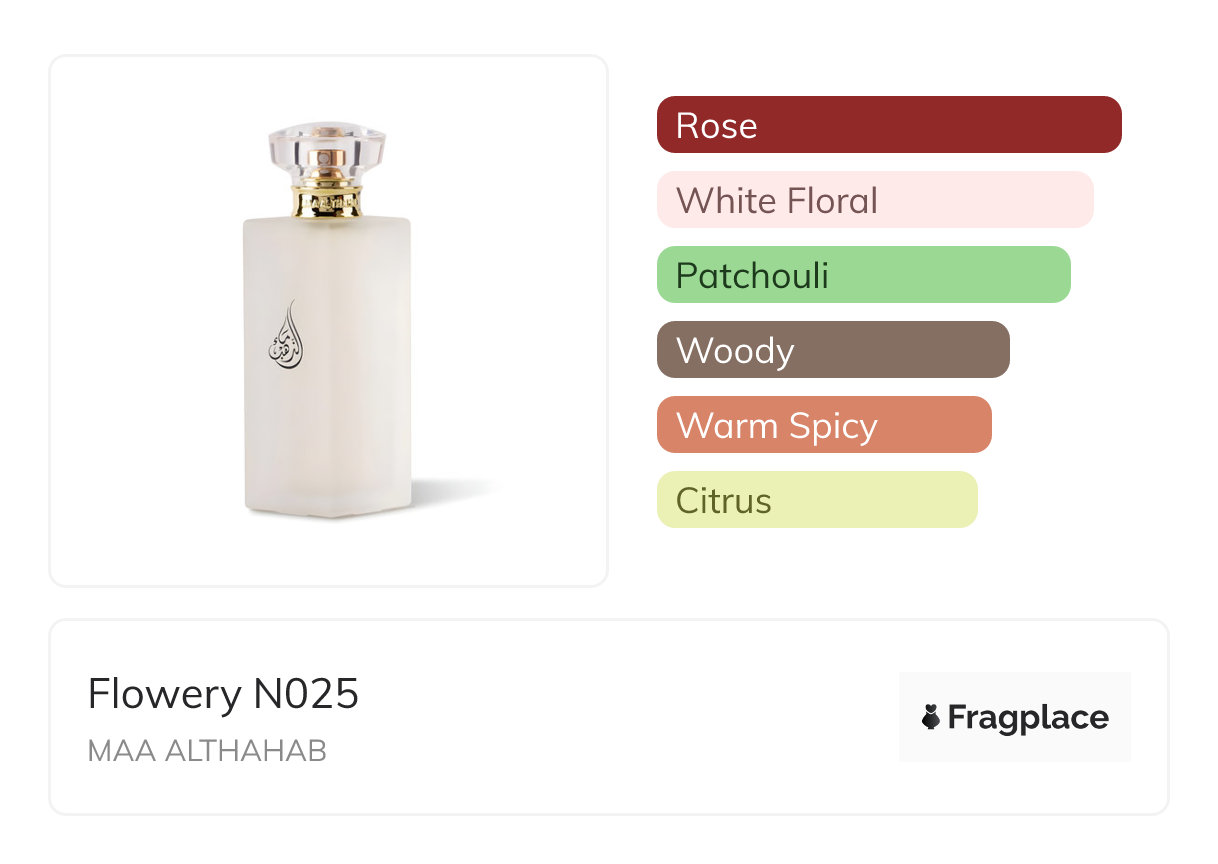Click the Arabic calligraphy emblem on bottle
The height and width of the screenshot is (864, 1218).
tap(285, 337)
